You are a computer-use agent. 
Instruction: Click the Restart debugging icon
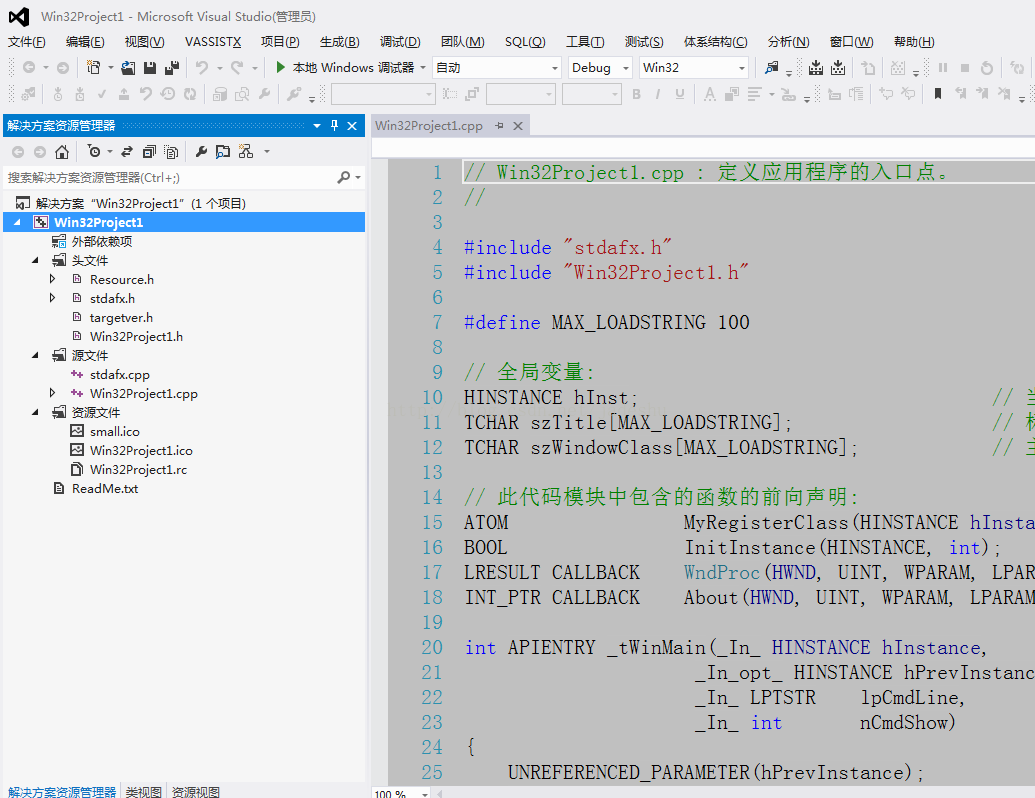pos(987,67)
